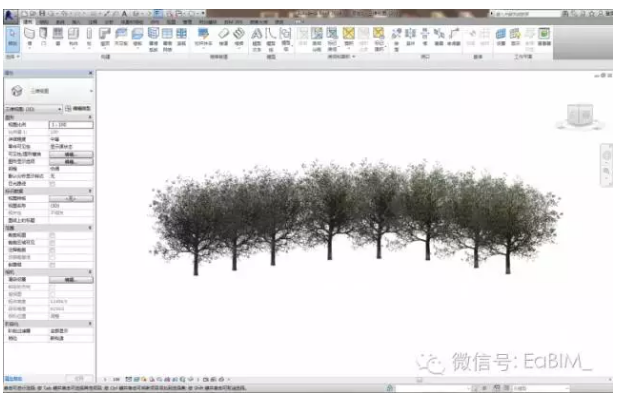The width and height of the screenshot is (618, 397).
Task: Click the Edit Type button in Properties
Action: coord(78,108)
